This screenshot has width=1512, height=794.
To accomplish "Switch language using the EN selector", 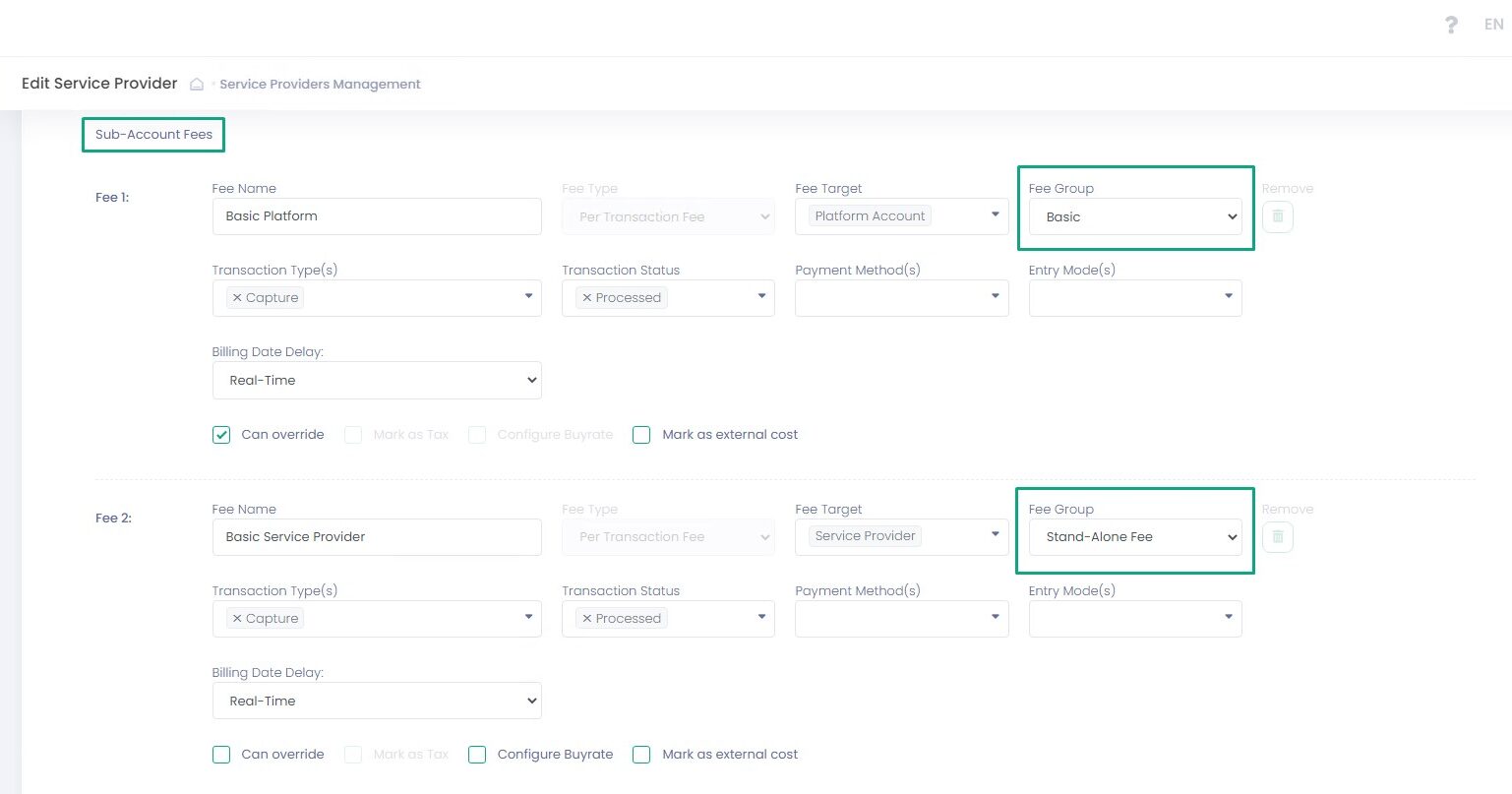I will pyautogui.click(x=1493, y=26).
